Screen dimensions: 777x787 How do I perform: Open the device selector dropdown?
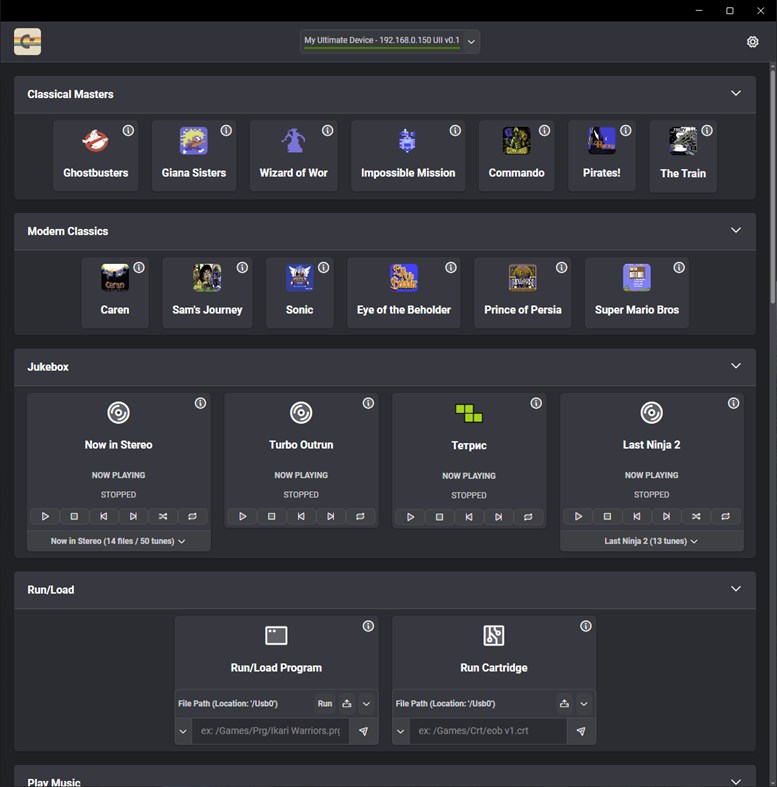[x=390, y=41]
